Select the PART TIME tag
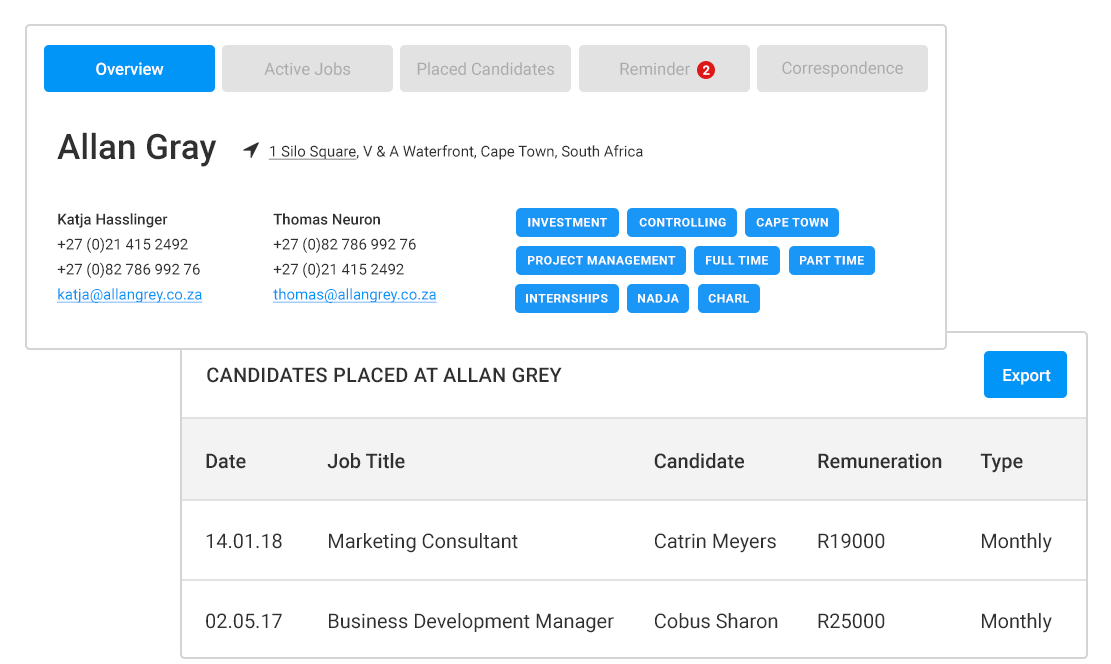The height and width of the screenshot is (664, 1111). [831, 261]
